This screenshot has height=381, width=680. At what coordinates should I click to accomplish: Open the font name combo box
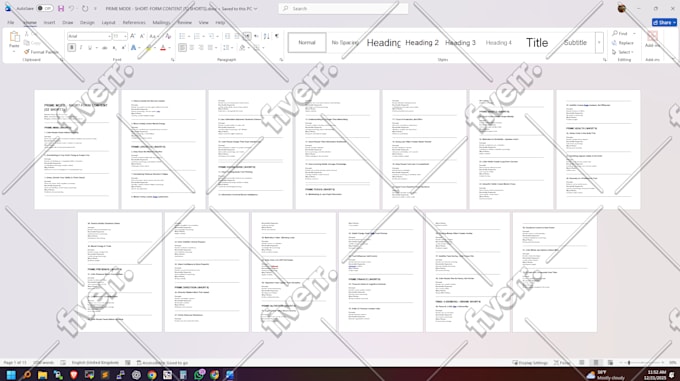click(x=89, y=36)
